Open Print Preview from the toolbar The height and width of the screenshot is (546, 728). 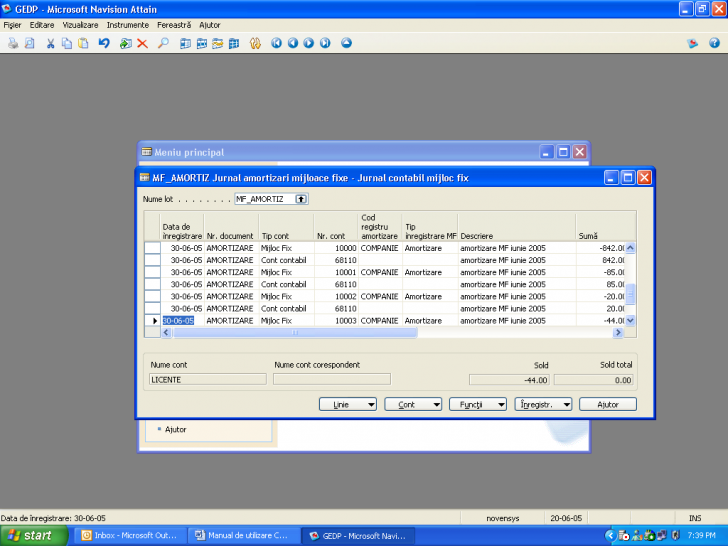[30, 43]
